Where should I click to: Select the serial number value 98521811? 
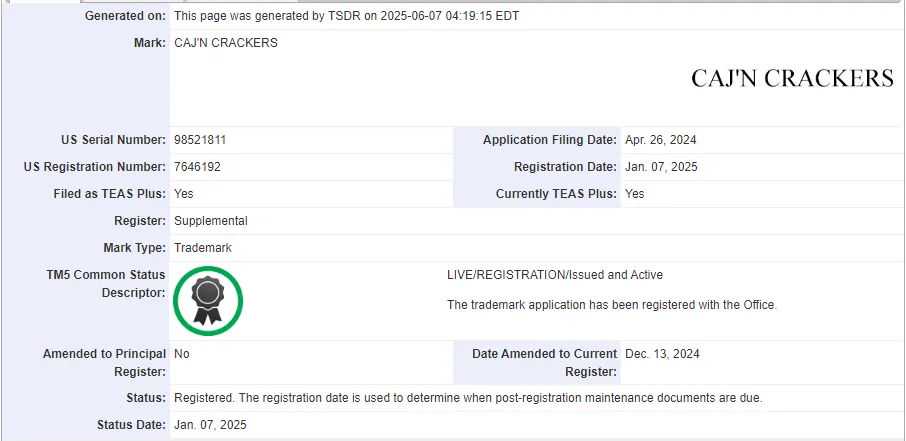[200, 140]
